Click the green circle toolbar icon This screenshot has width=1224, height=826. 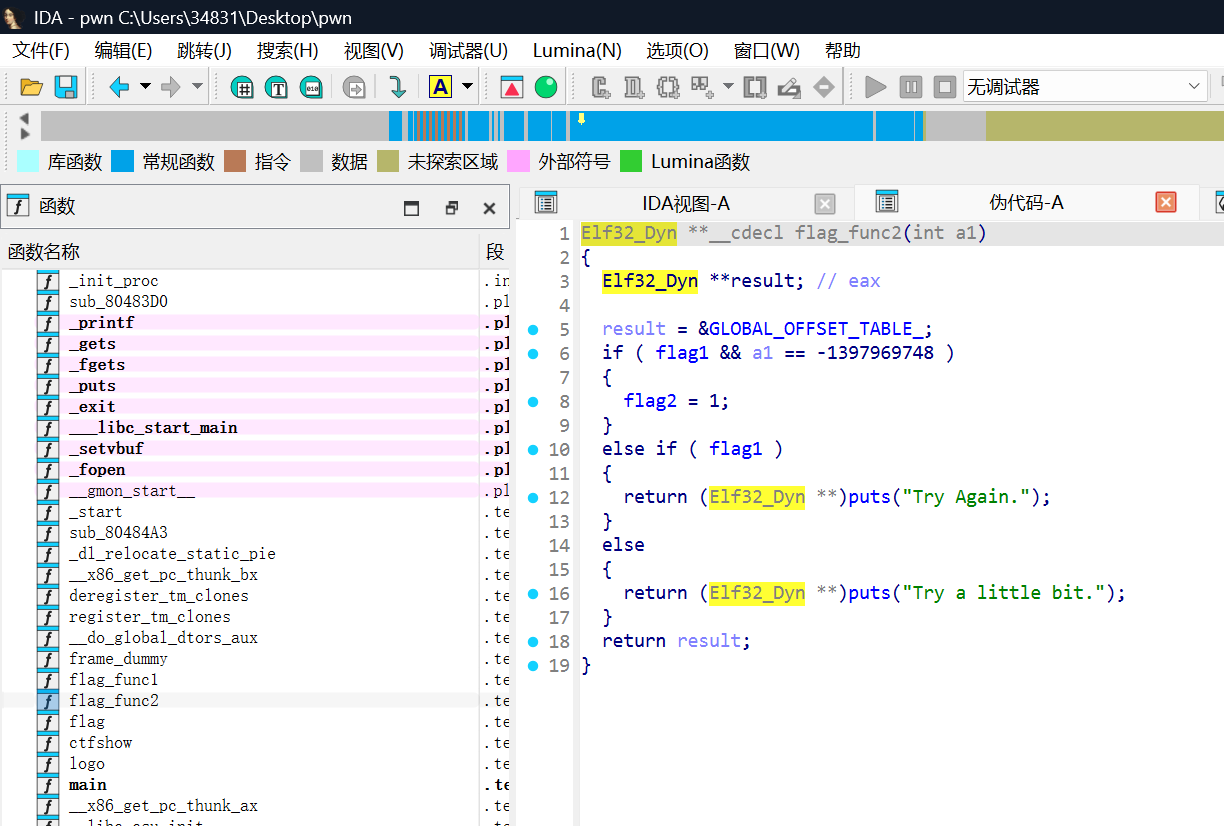[546, 87]
